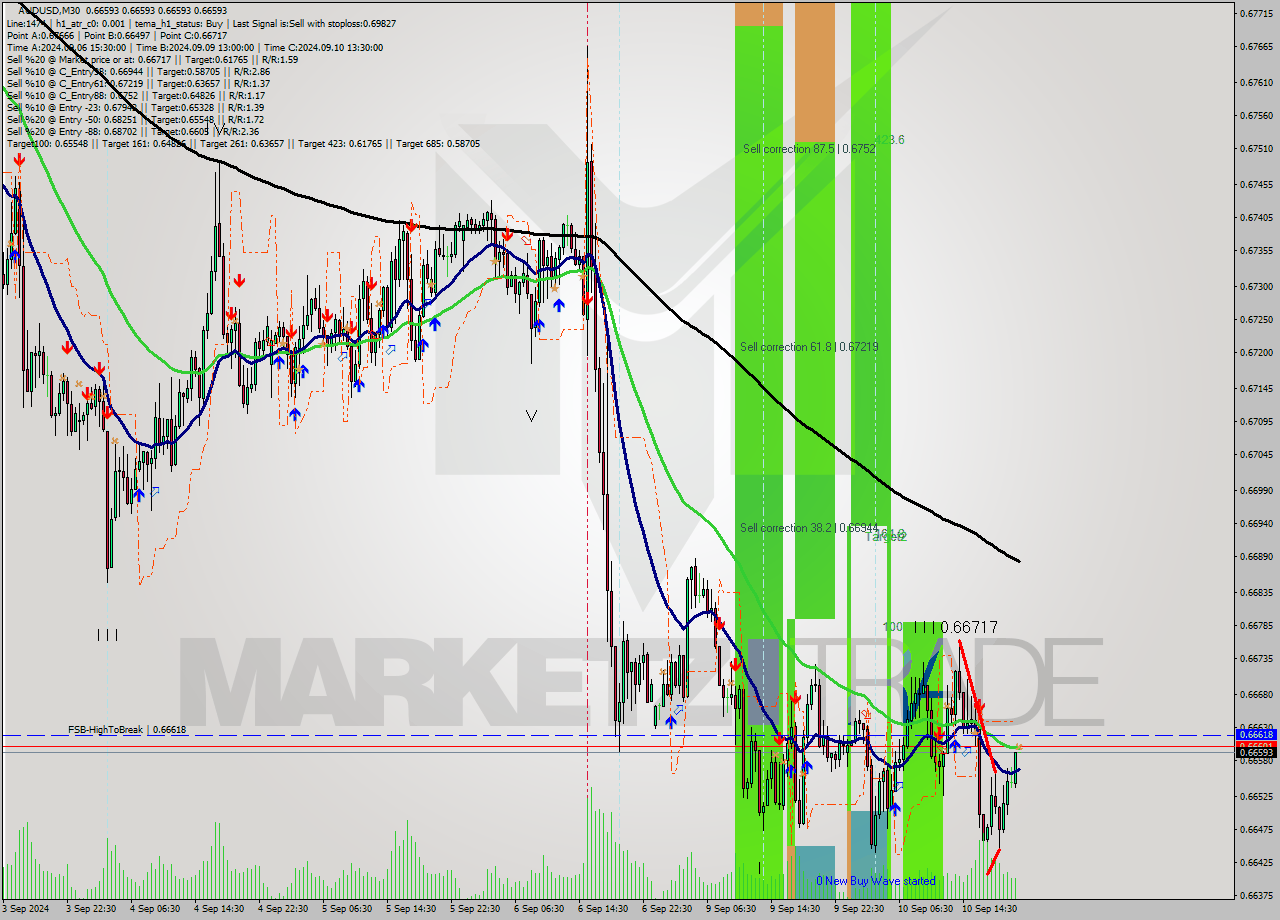Screen dimensions: 1280x920
Task: Click the '5 Sep 06:30' time axis label
Action: click(347, 910)
